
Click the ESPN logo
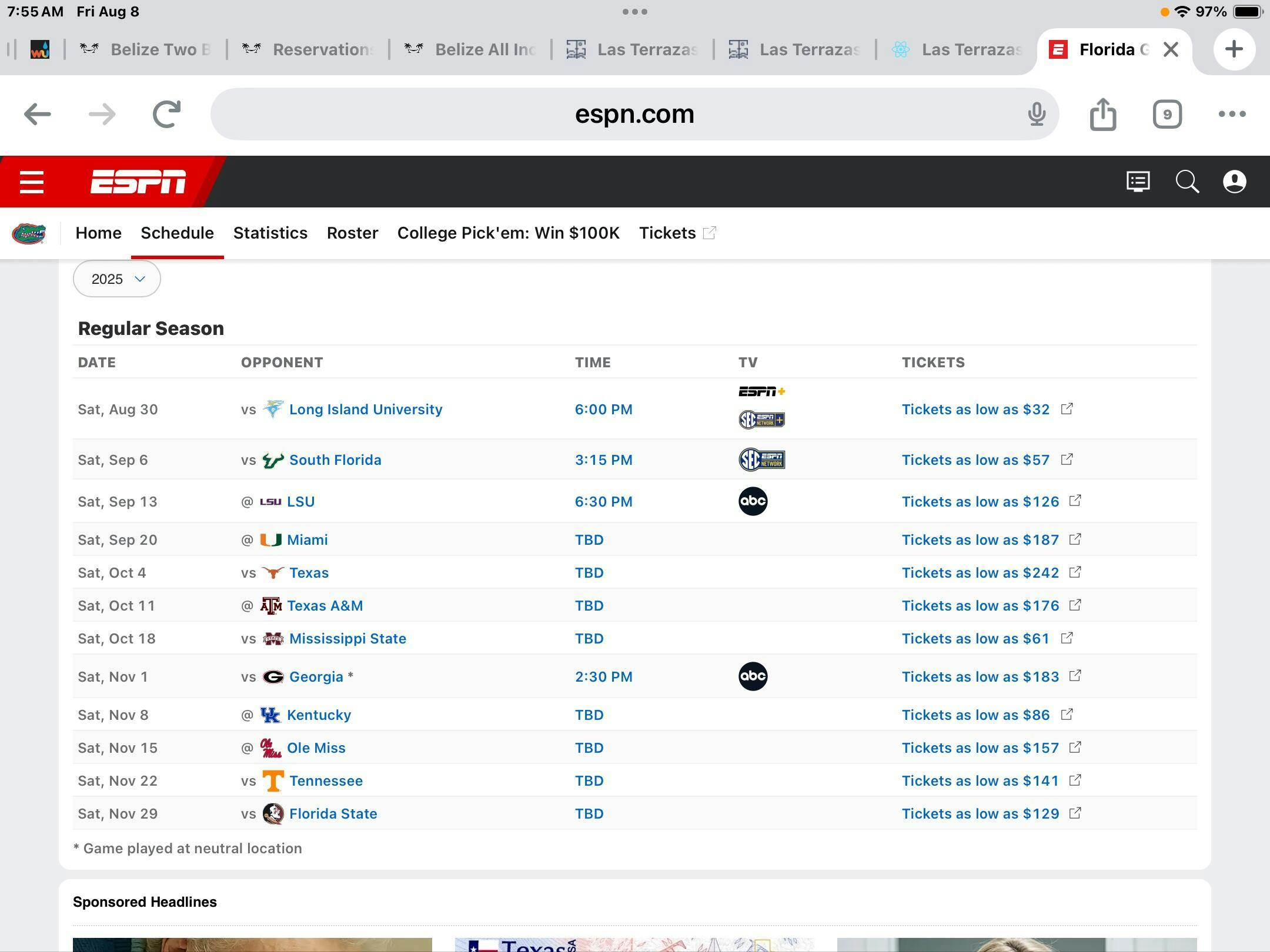click(x=138, y=182)
